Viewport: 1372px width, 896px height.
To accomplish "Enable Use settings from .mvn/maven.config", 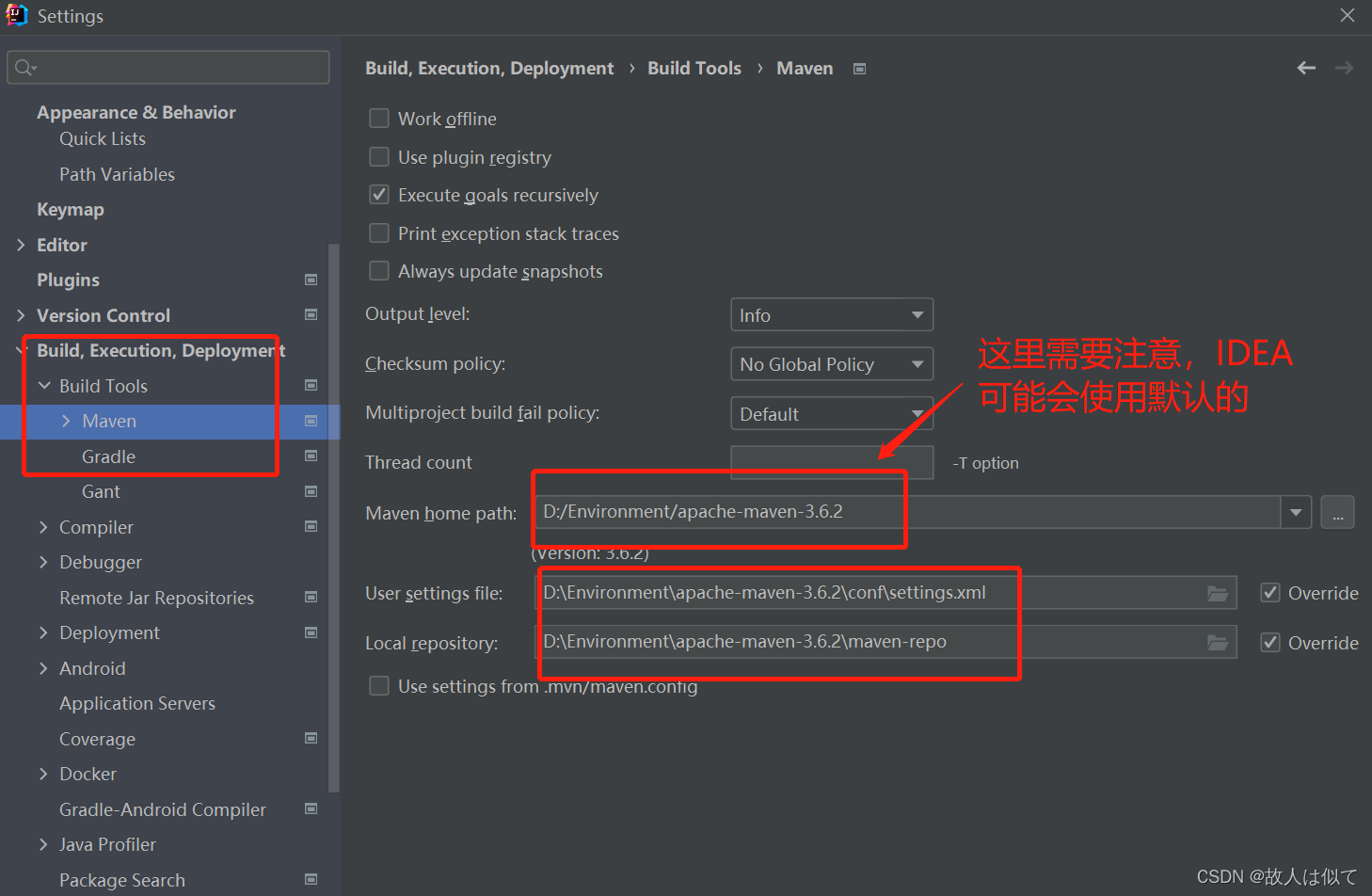I will point(379,685).
